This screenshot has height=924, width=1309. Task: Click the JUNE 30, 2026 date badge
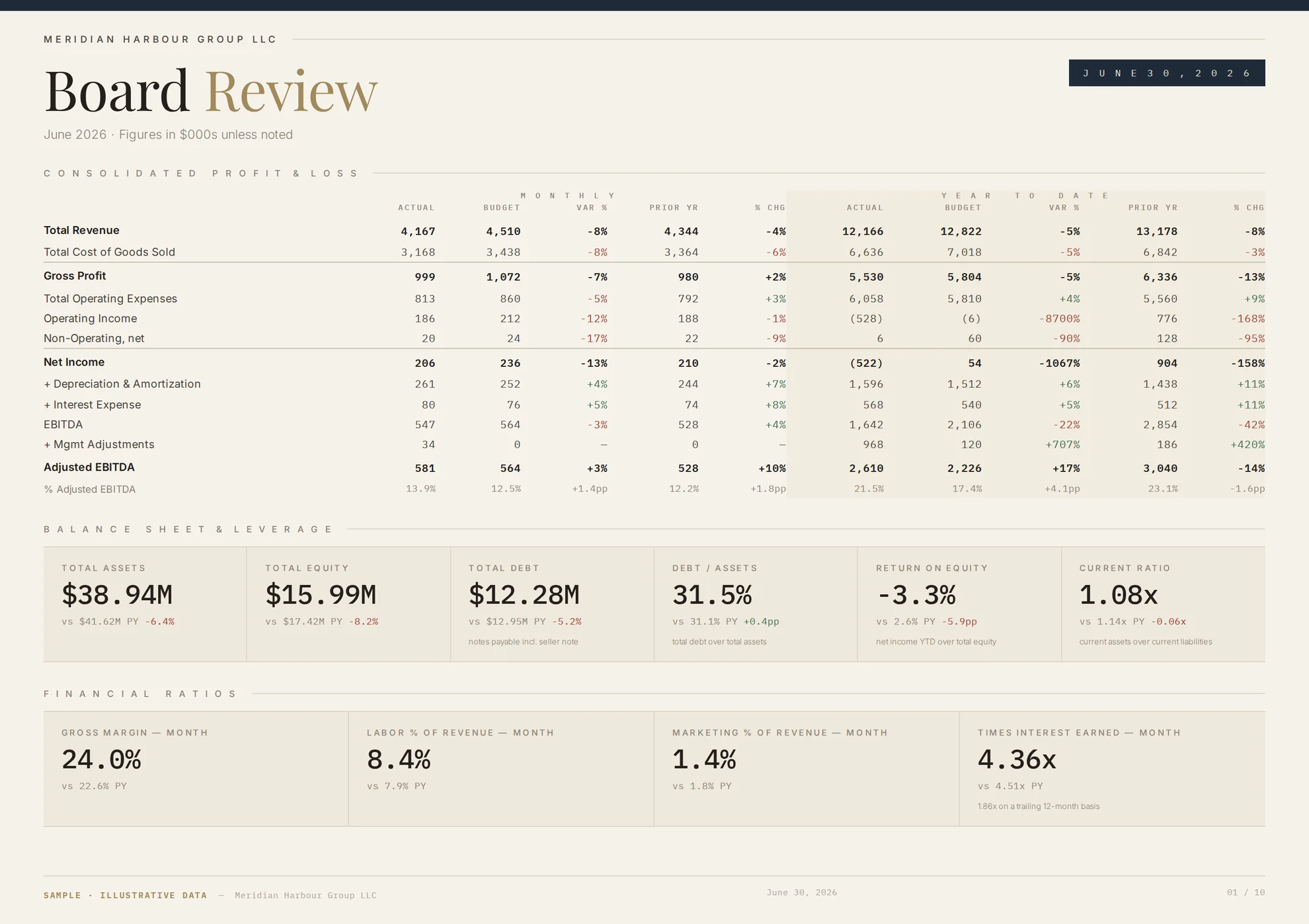(1167, 73)
